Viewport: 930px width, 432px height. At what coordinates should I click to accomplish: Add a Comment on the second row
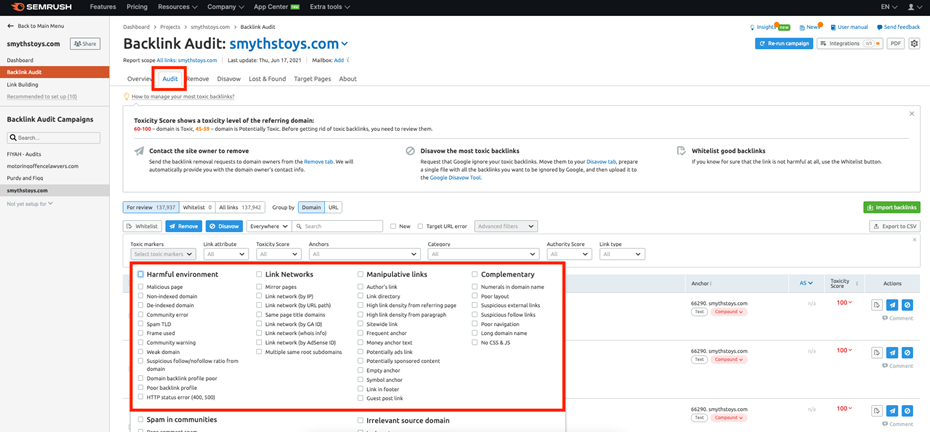coord(897,366)
